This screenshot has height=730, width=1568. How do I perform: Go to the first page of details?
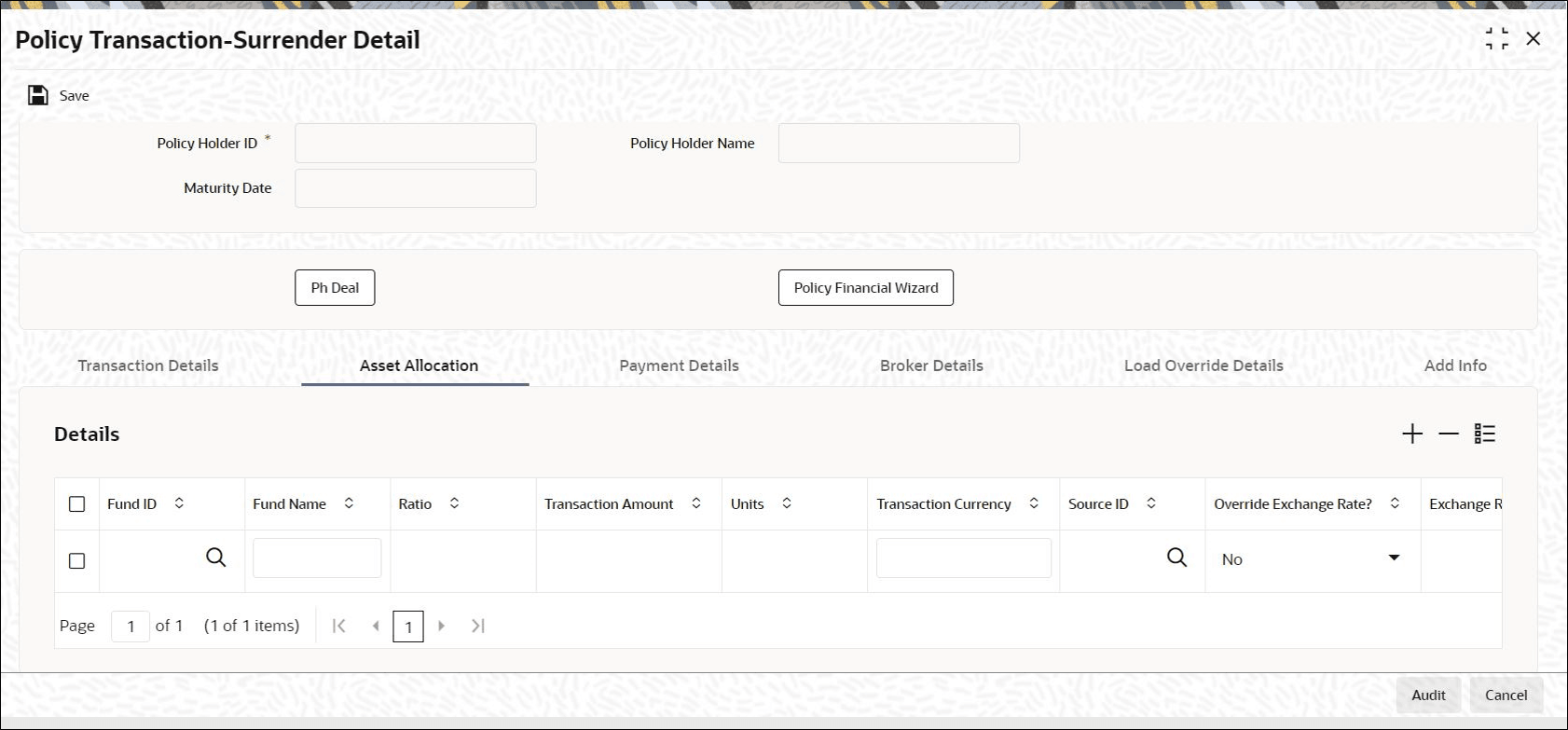pyautogui.click(x=339, y=626)
